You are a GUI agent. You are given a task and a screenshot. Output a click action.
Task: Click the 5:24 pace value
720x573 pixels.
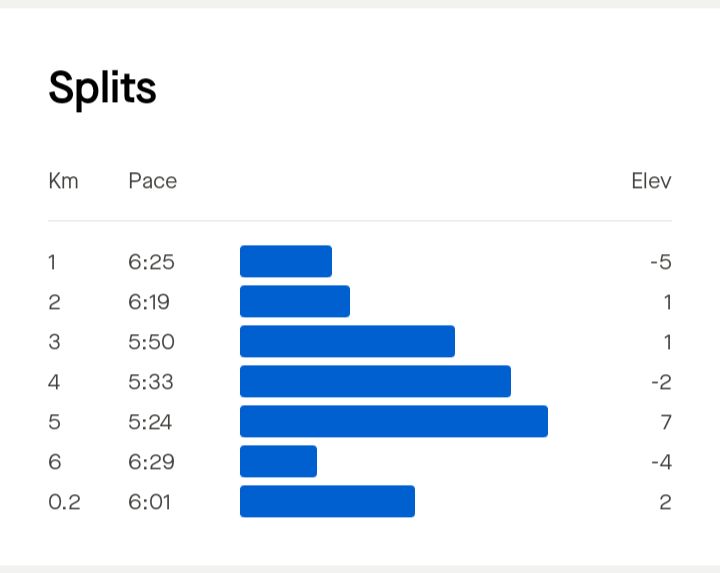[x=150, y=422]
